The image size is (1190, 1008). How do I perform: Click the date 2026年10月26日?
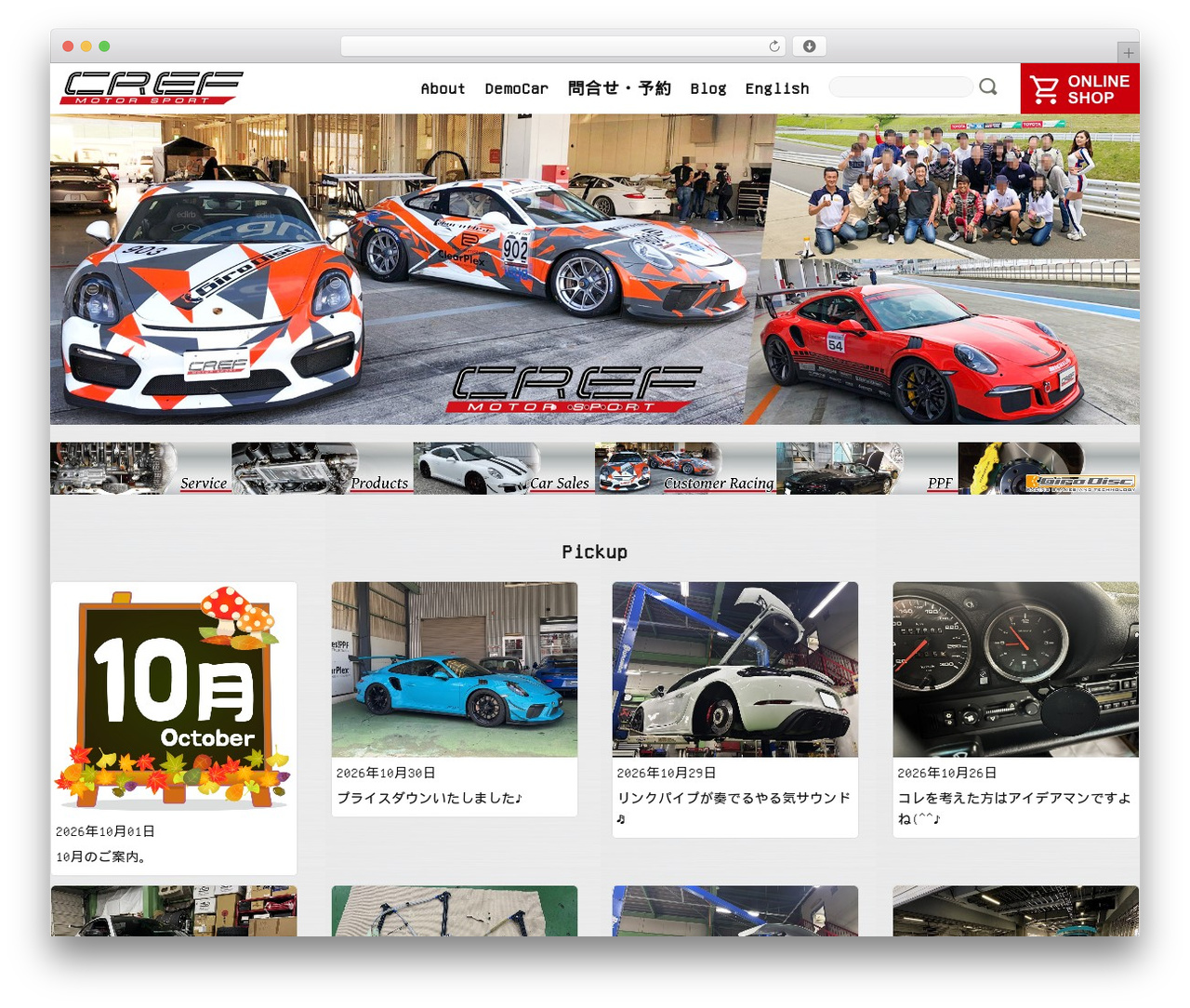tap(947, 773)
